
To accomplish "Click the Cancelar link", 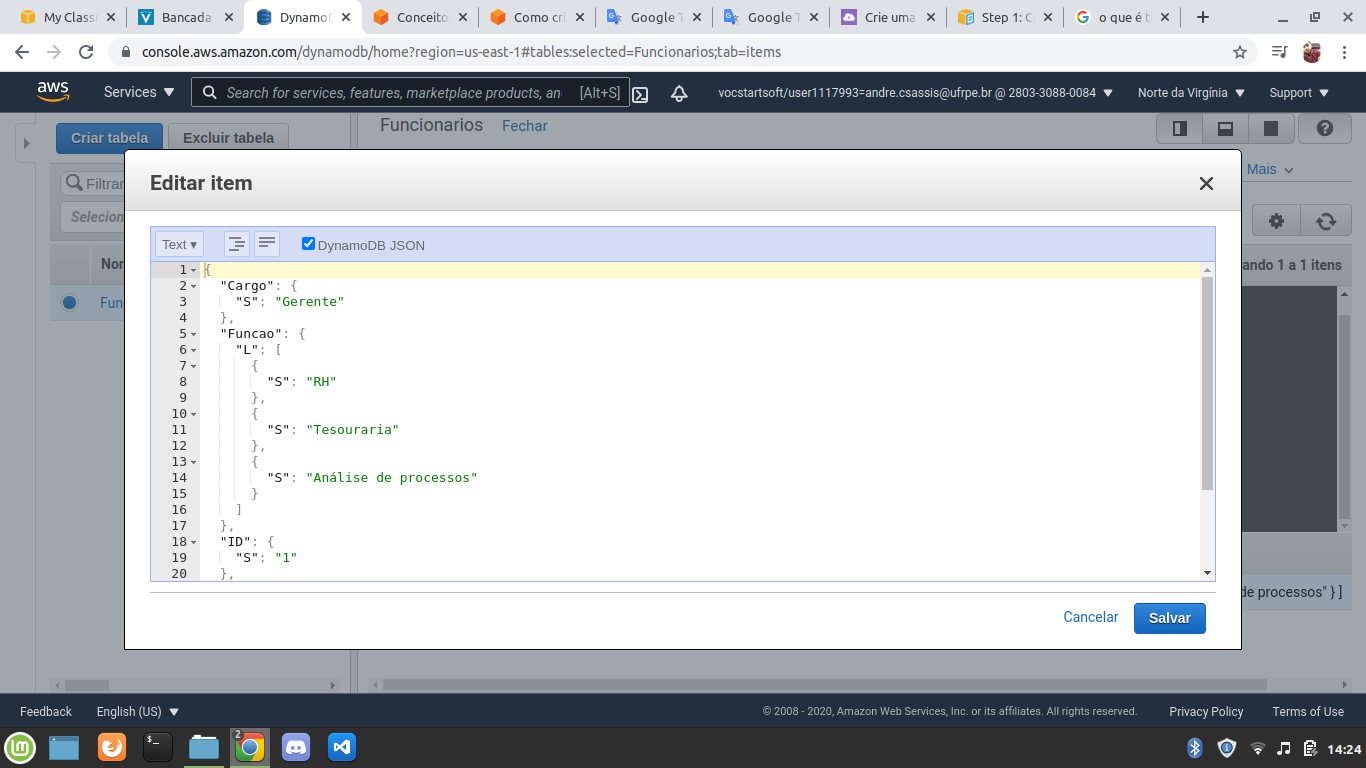I will click(1090, 617).
